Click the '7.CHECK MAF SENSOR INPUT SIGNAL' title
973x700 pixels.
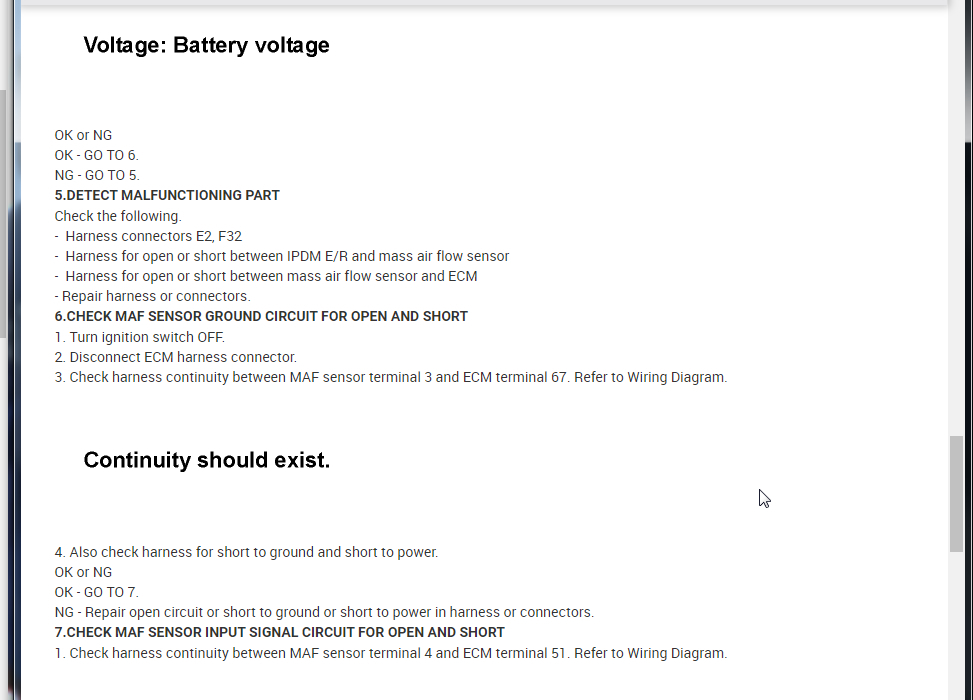279,632
